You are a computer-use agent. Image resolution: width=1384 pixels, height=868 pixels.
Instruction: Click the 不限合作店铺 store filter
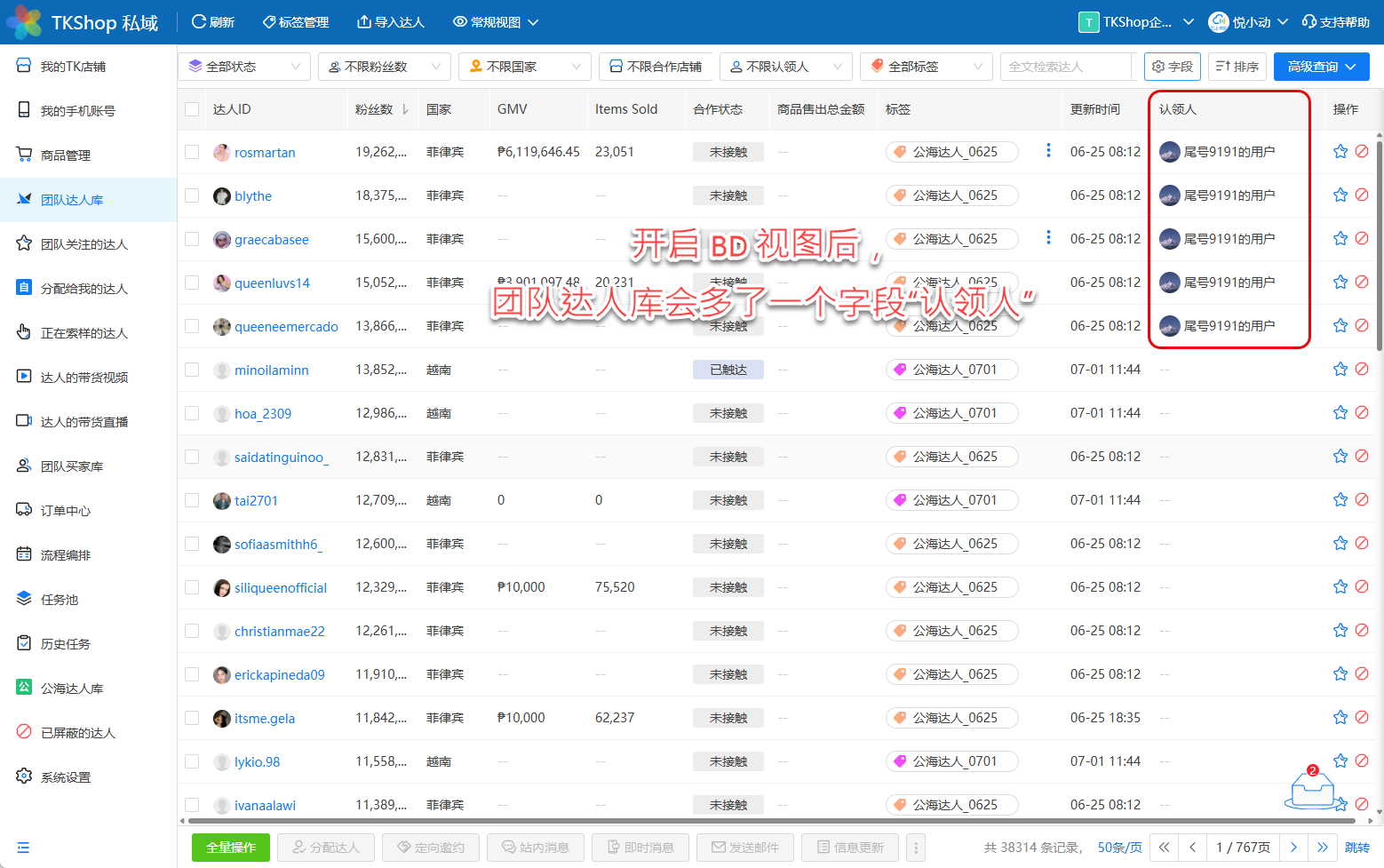[656, 67]
